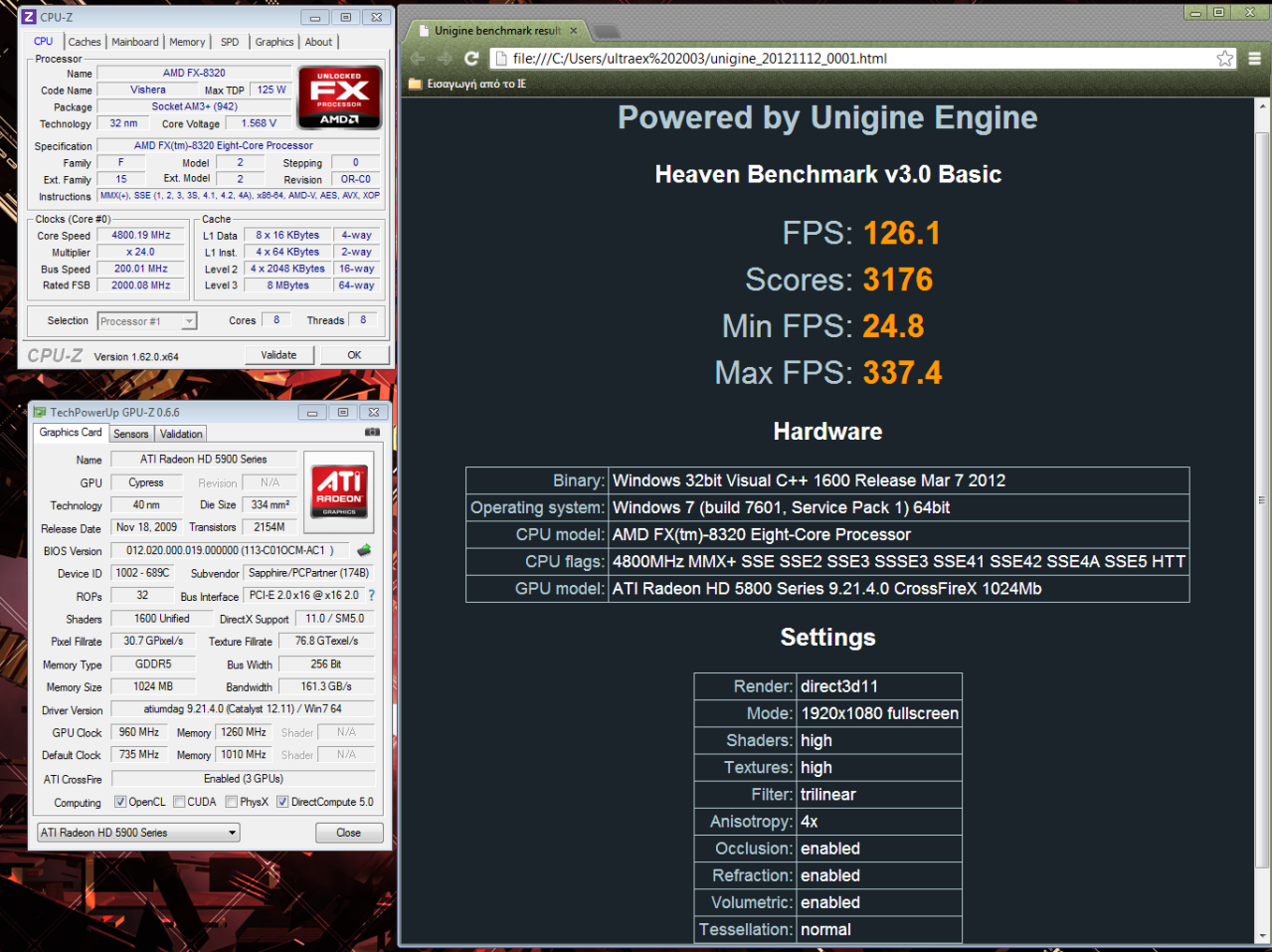
Task: Click the Min FPS value 24.8
Action: (x=893, y=326)
